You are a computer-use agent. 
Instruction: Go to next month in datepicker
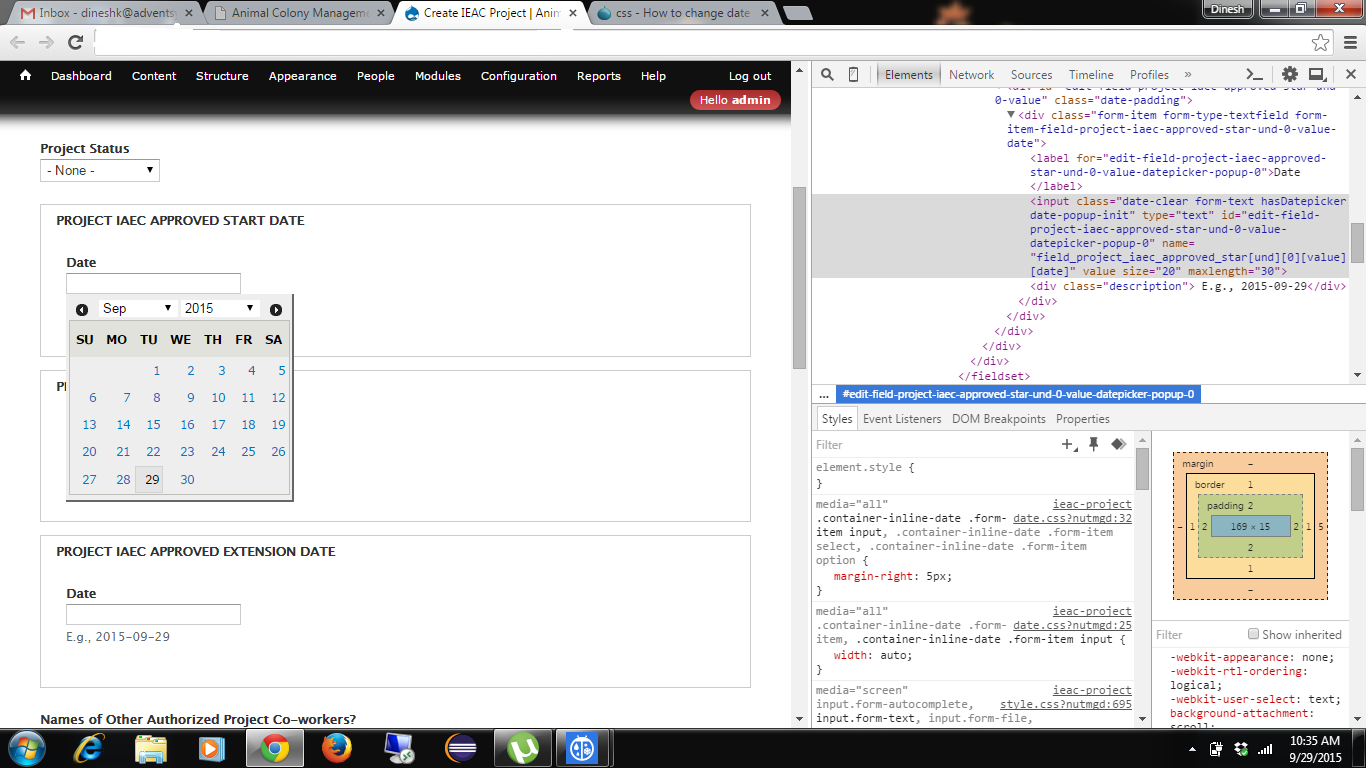[x=276, y=309]
